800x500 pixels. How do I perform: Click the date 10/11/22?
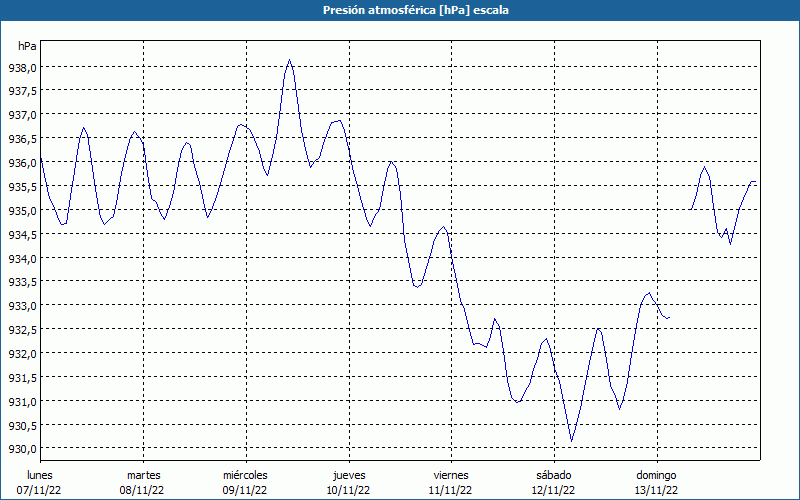348,490
